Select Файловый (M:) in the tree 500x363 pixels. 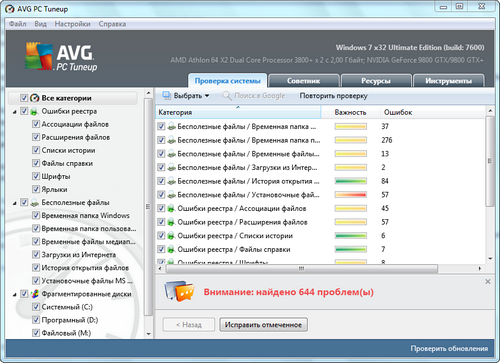[x=66, y=333]
